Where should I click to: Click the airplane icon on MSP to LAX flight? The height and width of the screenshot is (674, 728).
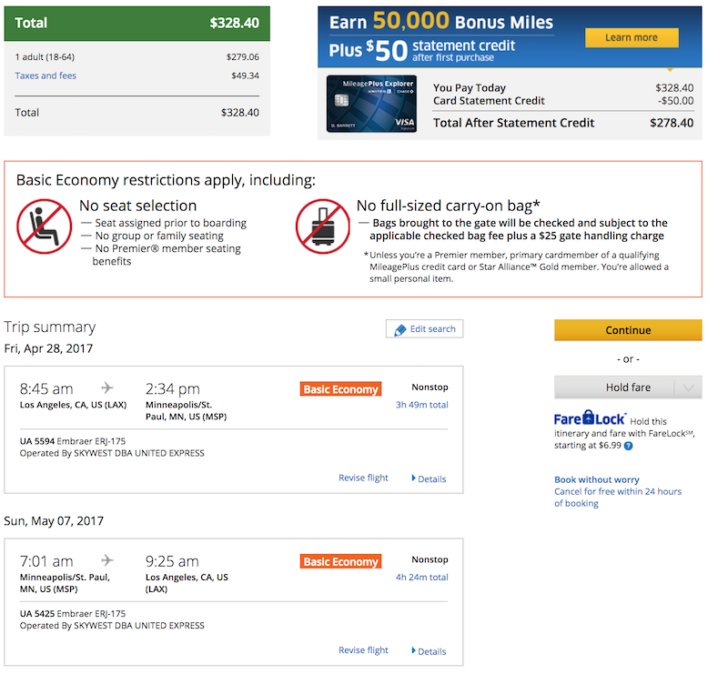coord(107,560)
